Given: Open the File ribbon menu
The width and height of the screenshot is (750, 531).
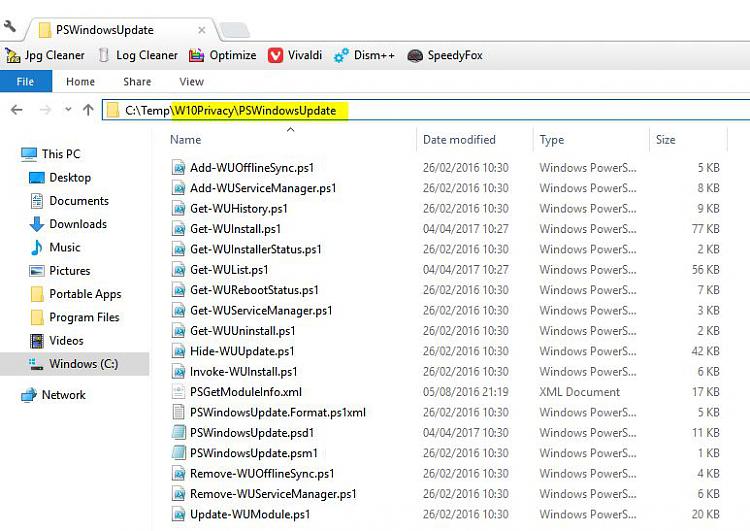Looking at the screenshot, I should coord(25,82).
